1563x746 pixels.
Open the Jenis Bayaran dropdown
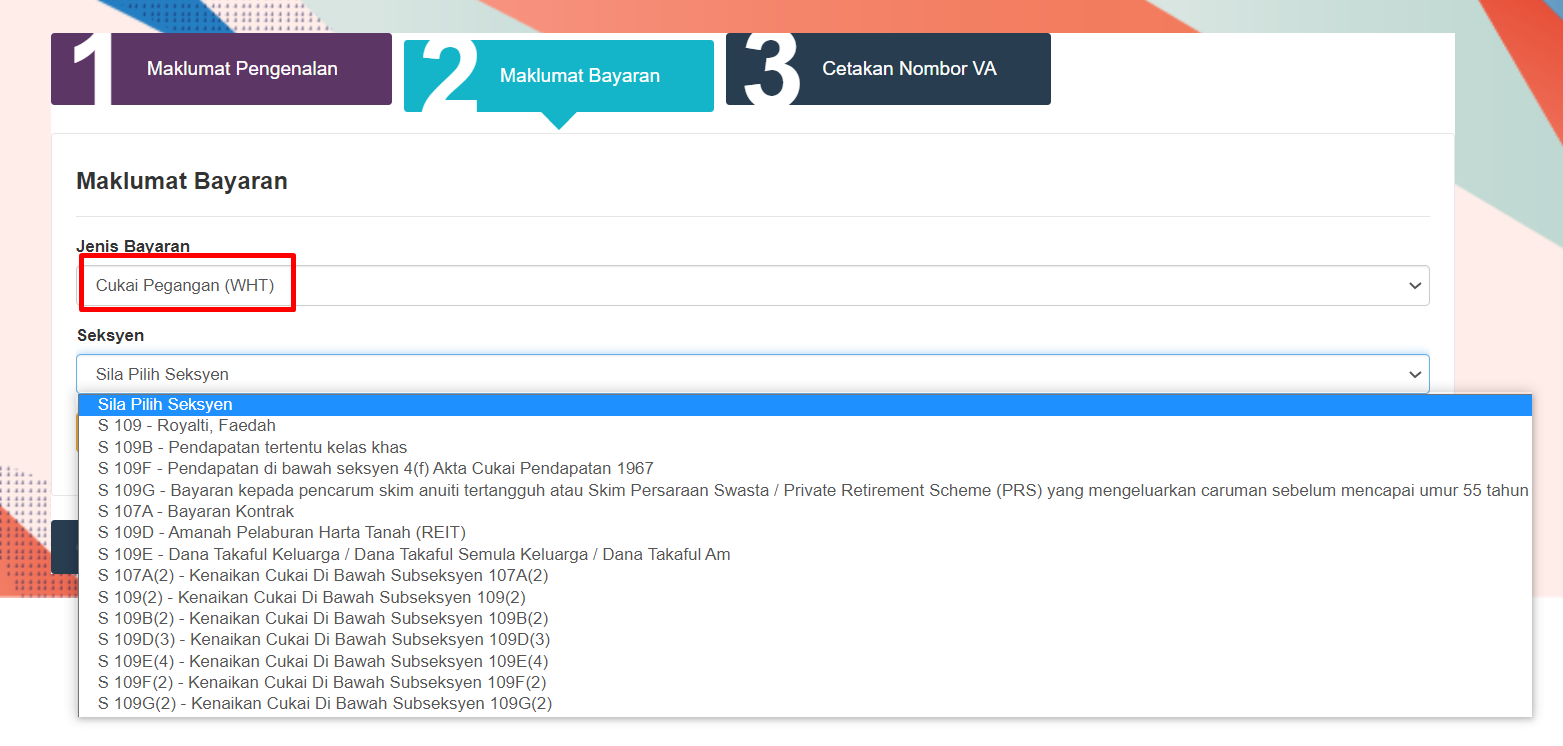pyautogui.click(x=750, y=286)
